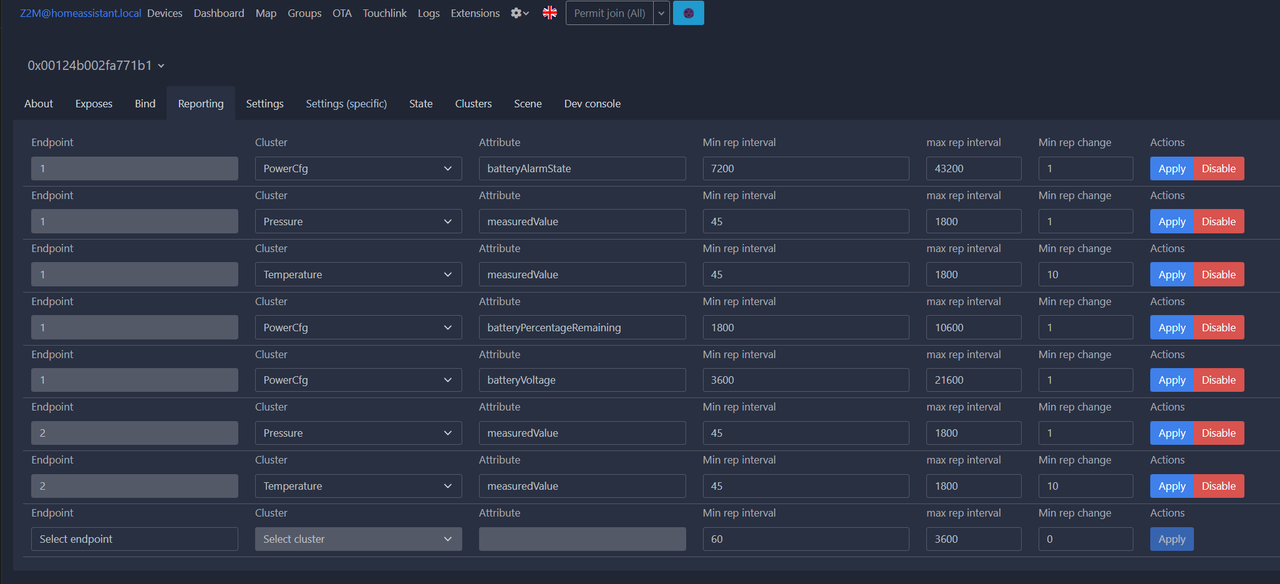Screen dimensions: 1280x584
Task: Switch to the Bind tab
Action: pos(145,103)
